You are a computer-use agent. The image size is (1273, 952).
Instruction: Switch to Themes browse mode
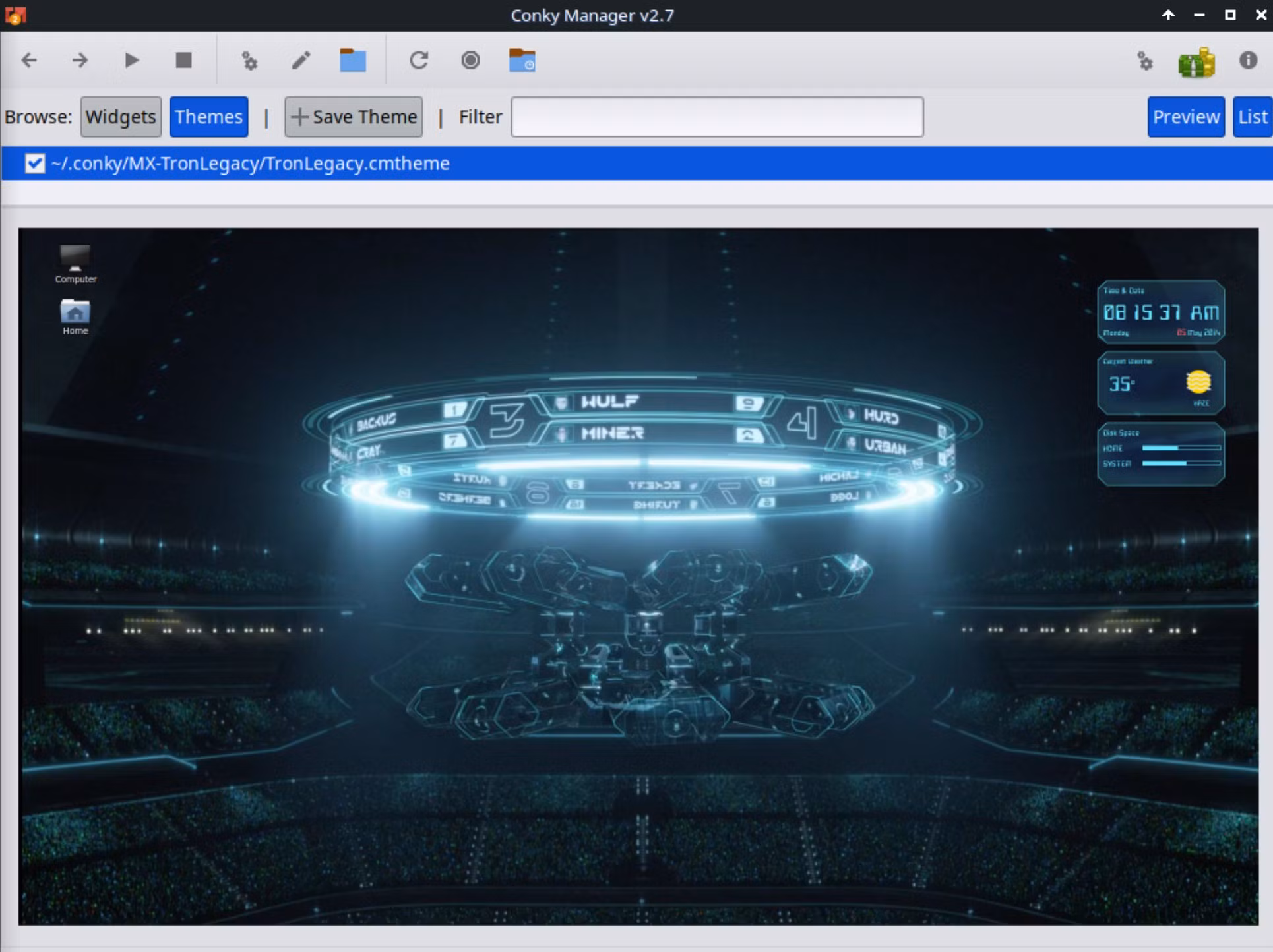click(x=208, y=117)
